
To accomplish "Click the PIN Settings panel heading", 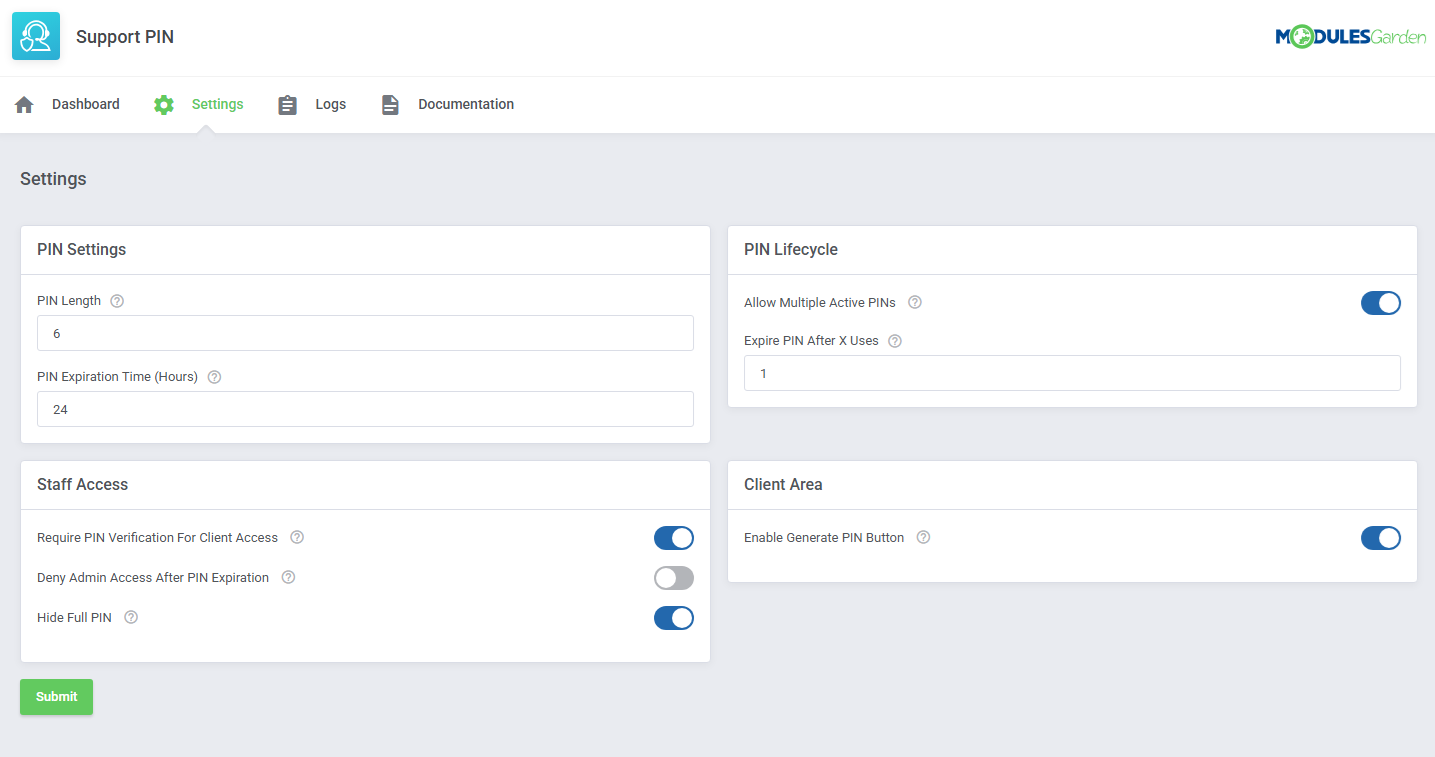I will (82, 250).
